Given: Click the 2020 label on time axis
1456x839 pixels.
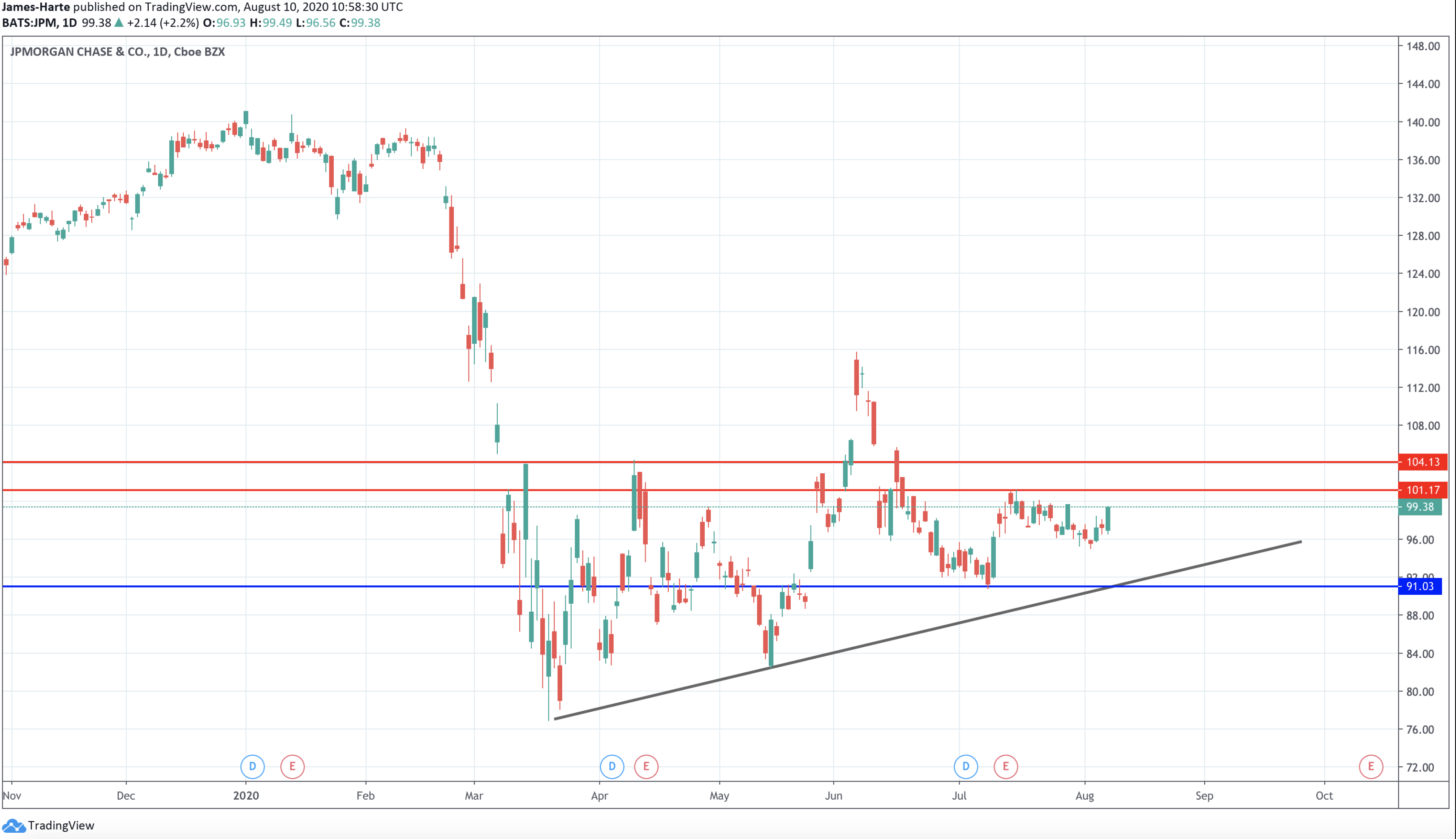Looking at the screenshot, I should [246, 796].
